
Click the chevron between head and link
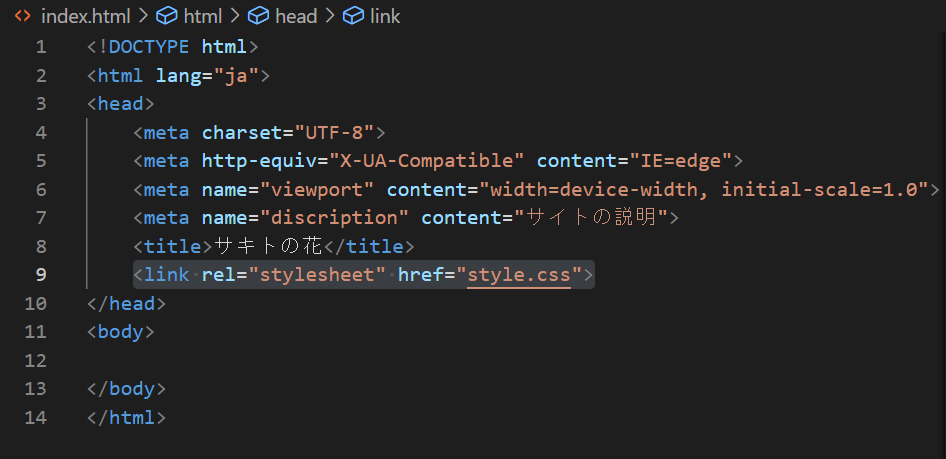click(x=328, y=17)
